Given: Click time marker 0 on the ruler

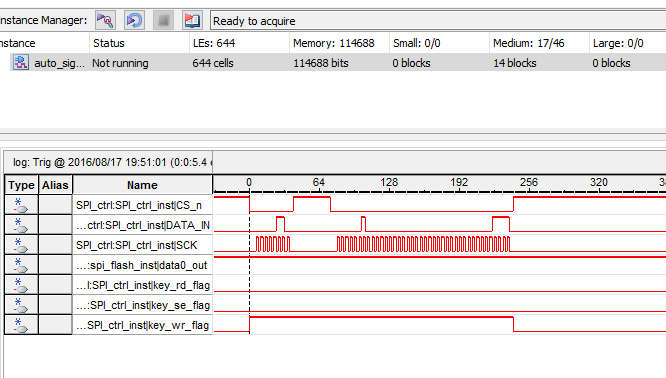Looking at the screenshot, I should click(x=249, y=182).
